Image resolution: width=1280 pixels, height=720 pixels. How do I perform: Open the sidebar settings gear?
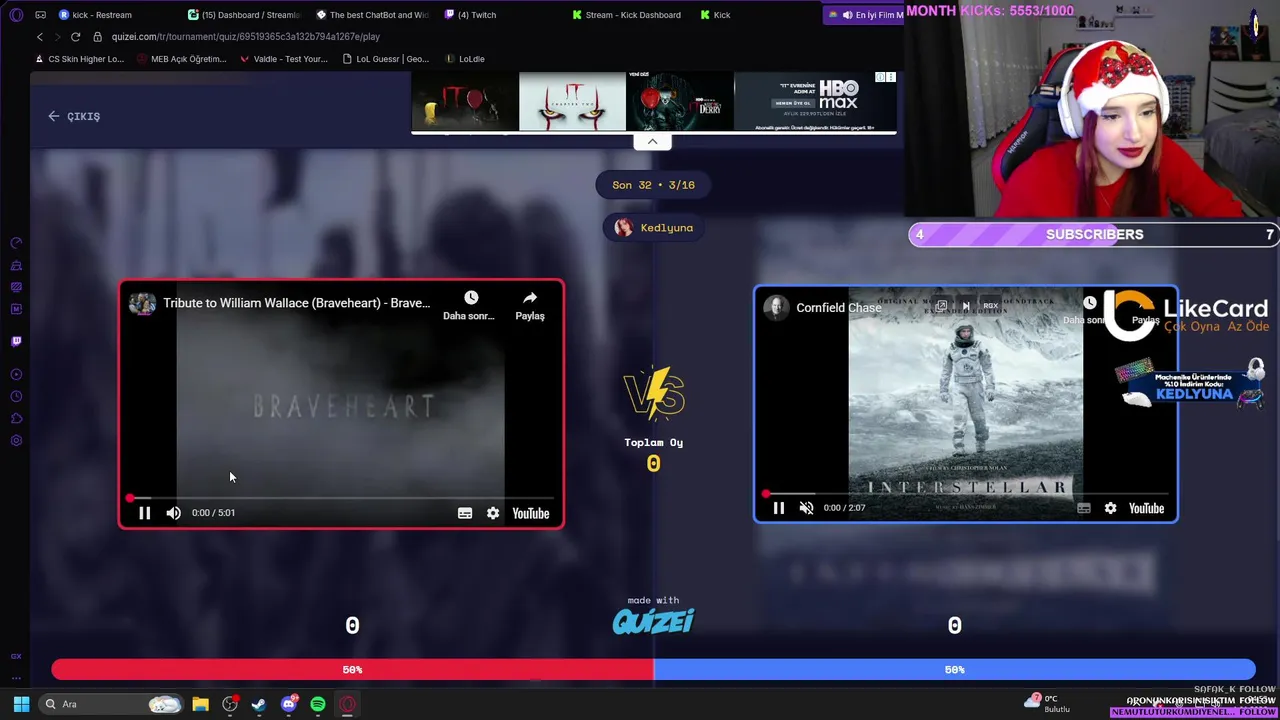coord(16,440)
